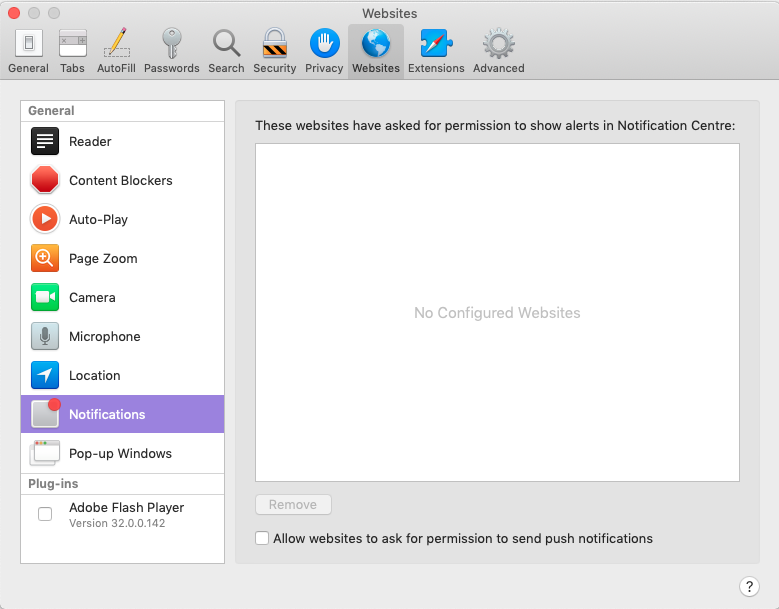Image resolution: width=779 pixels, height=609 pixels.
Task: Click inside the configured websites list
Action: click(497, 312)
